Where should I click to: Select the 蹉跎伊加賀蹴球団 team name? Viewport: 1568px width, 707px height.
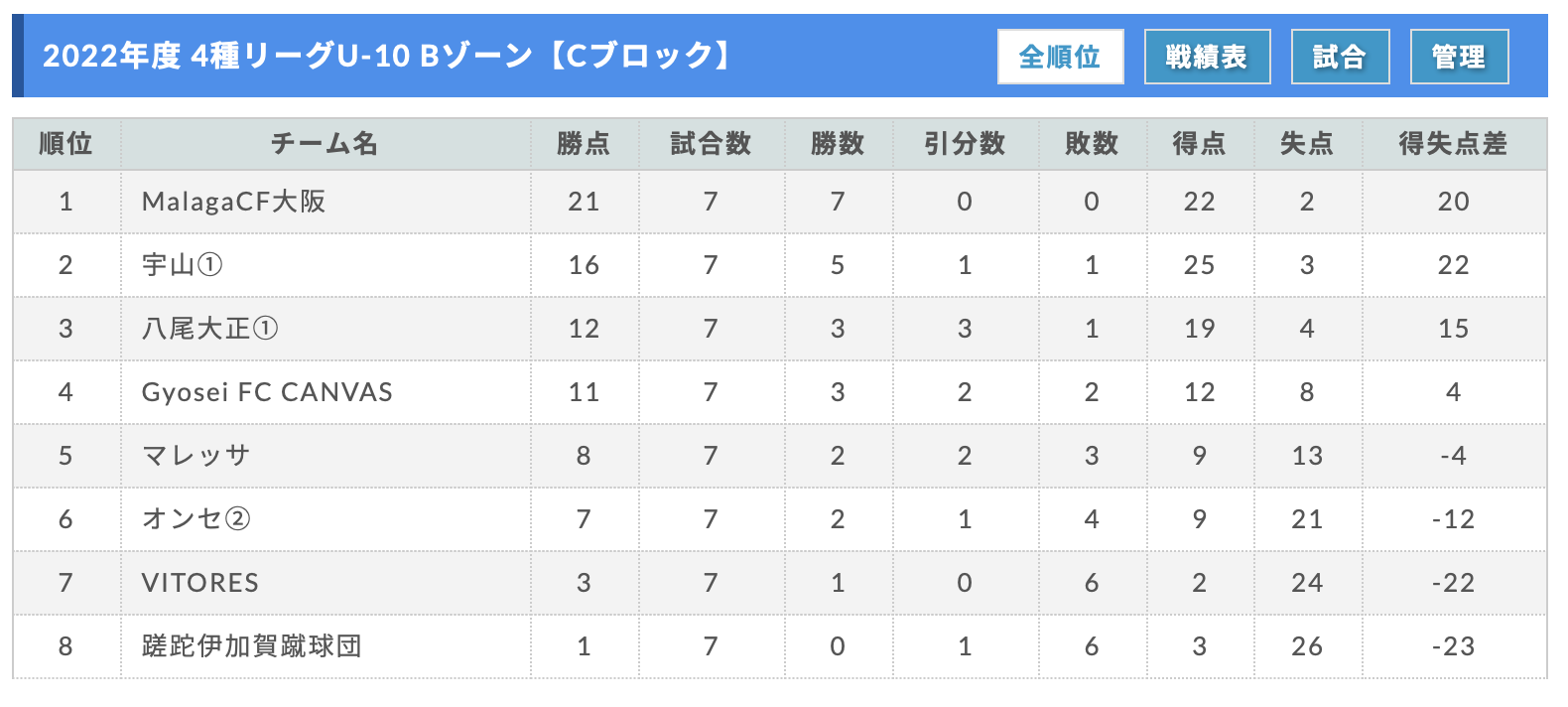tap(252, 646)
